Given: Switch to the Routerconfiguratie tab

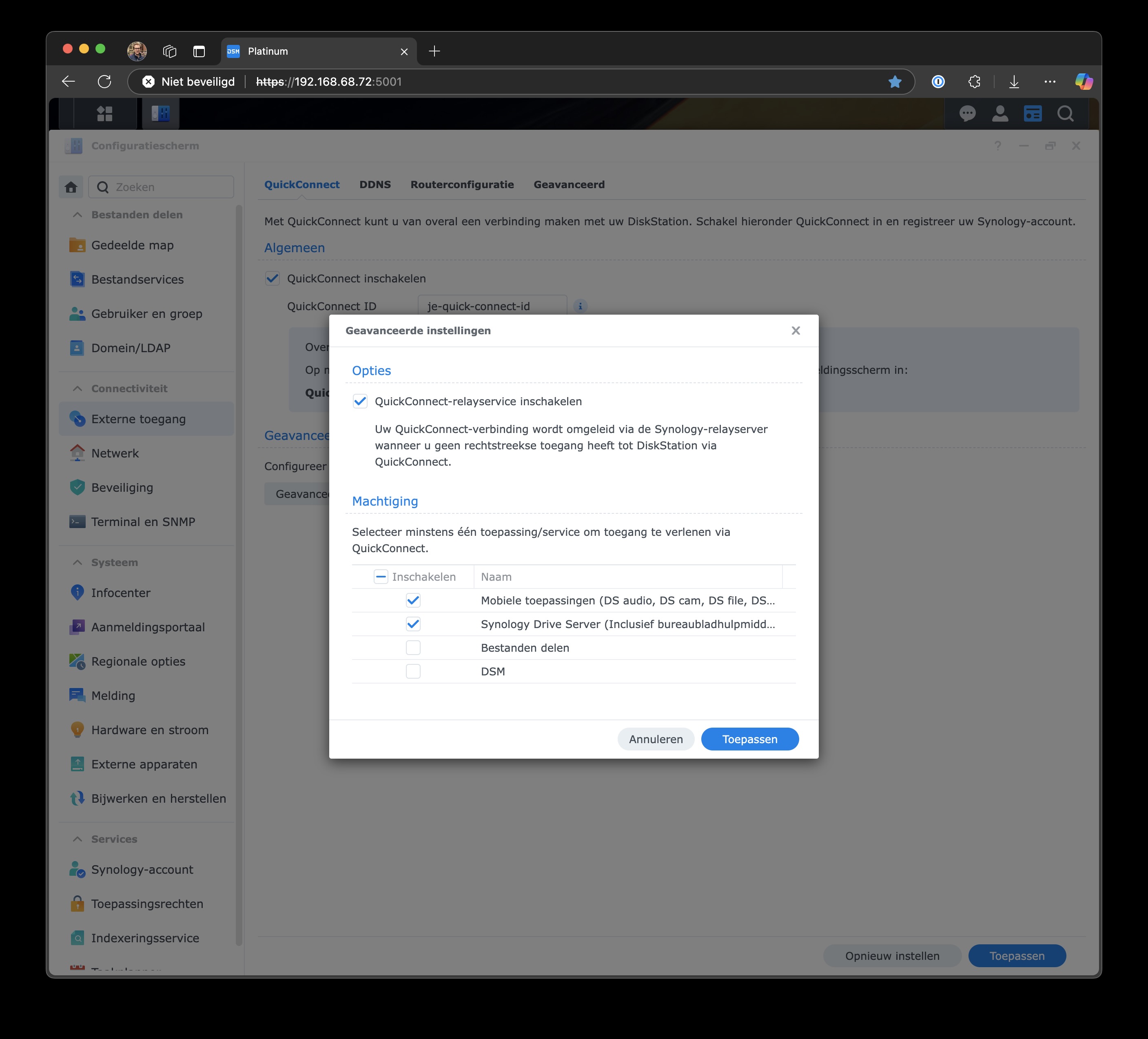Looking at the screenshot, I should coord(462,184).
